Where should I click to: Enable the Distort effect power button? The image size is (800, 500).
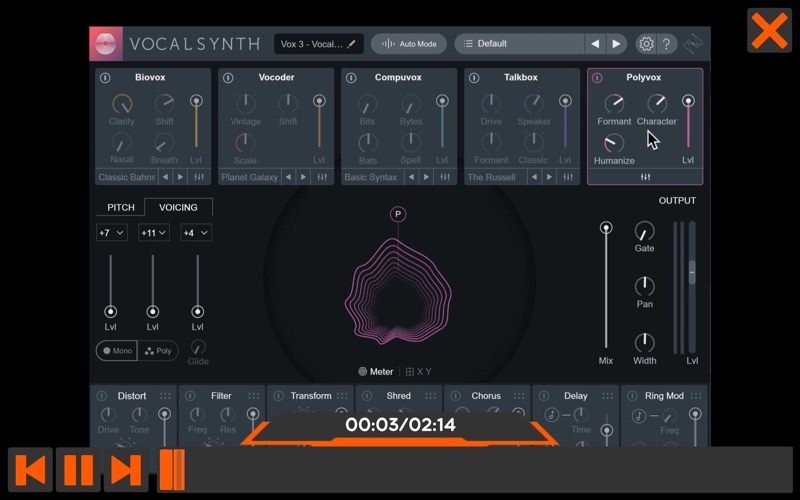[x=102, y=396]
